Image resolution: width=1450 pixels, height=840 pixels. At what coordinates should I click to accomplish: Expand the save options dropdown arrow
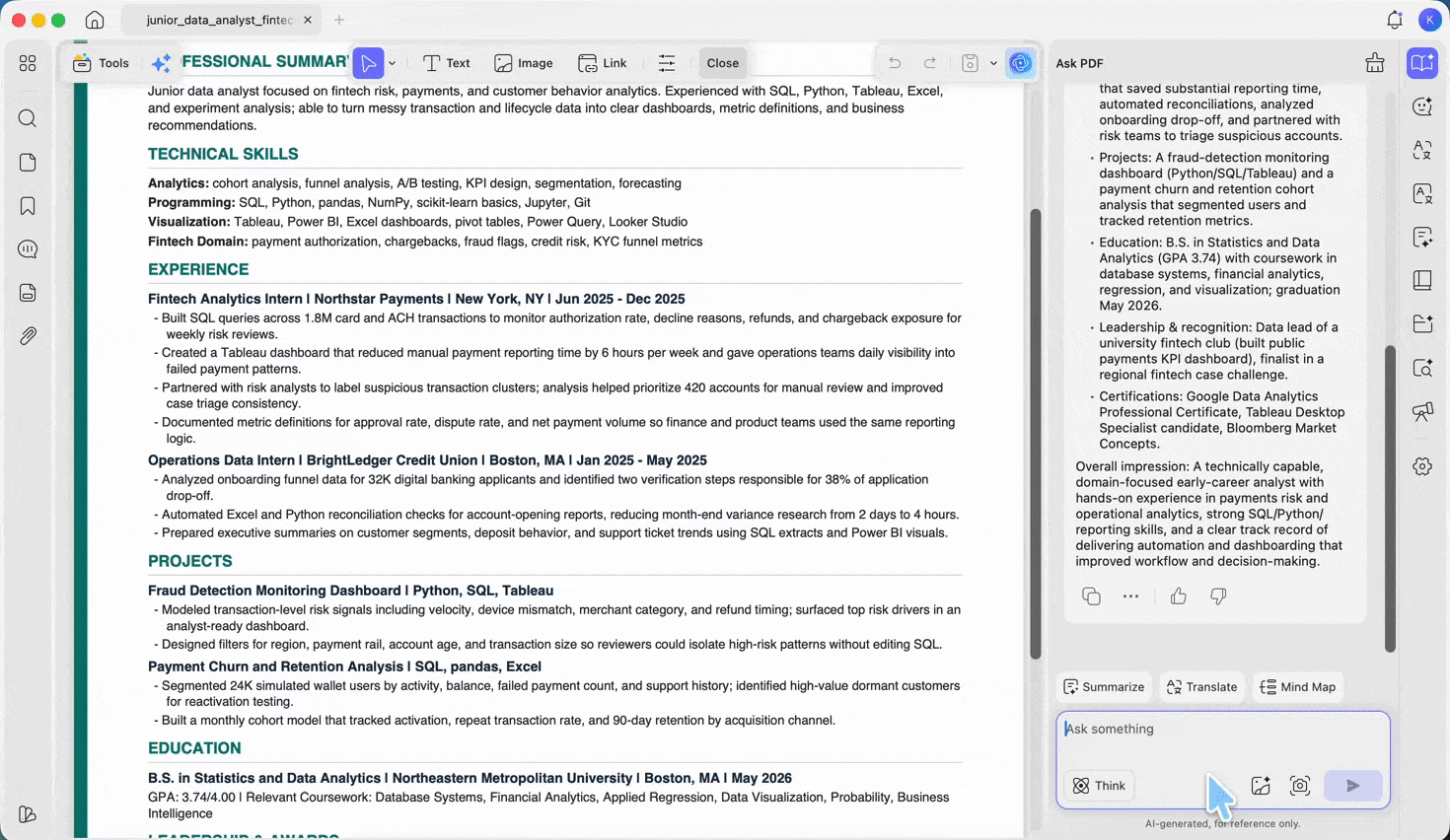point(993,63)
